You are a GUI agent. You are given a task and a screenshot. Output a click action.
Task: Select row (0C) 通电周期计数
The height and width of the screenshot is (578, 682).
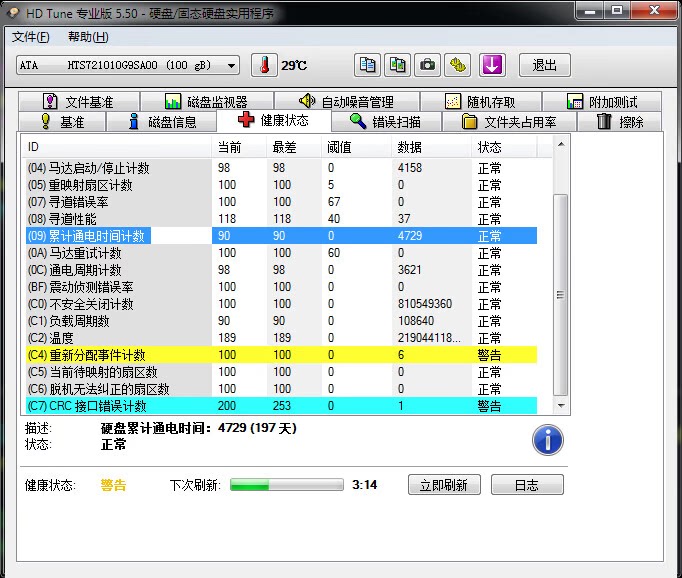(281, 270)
